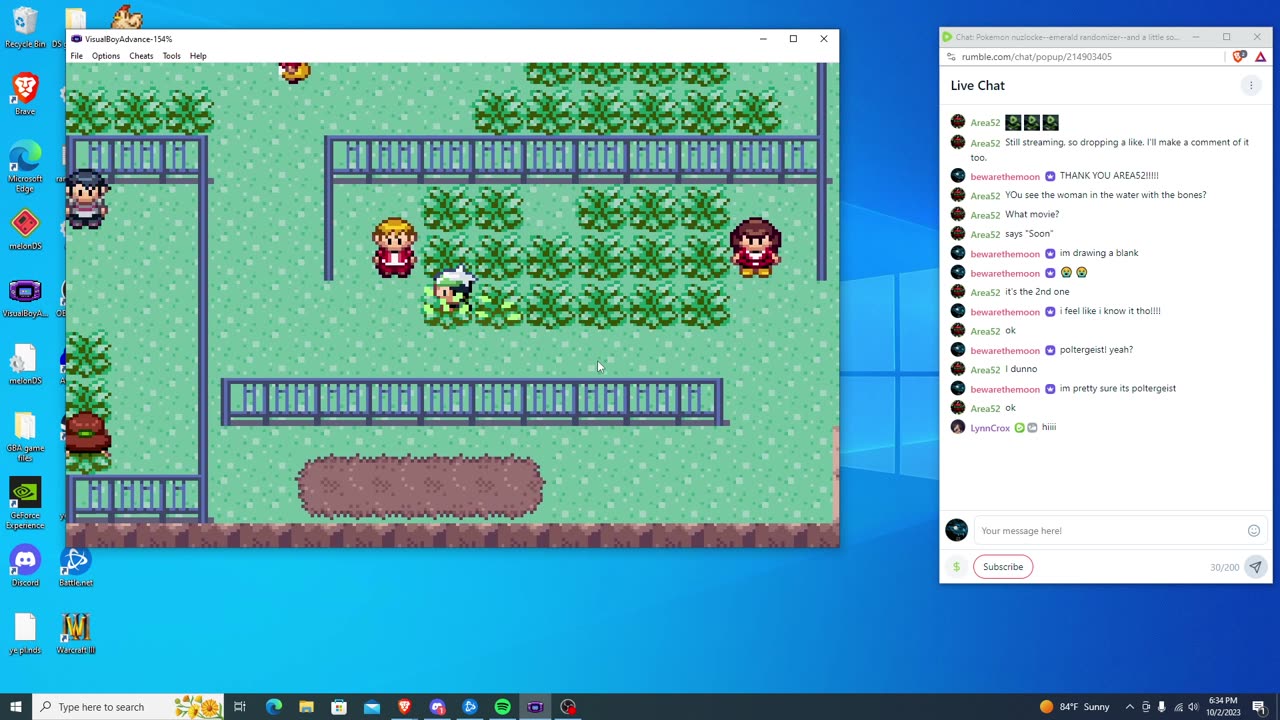Open the emoji picker in chat

pos(1254,531)
